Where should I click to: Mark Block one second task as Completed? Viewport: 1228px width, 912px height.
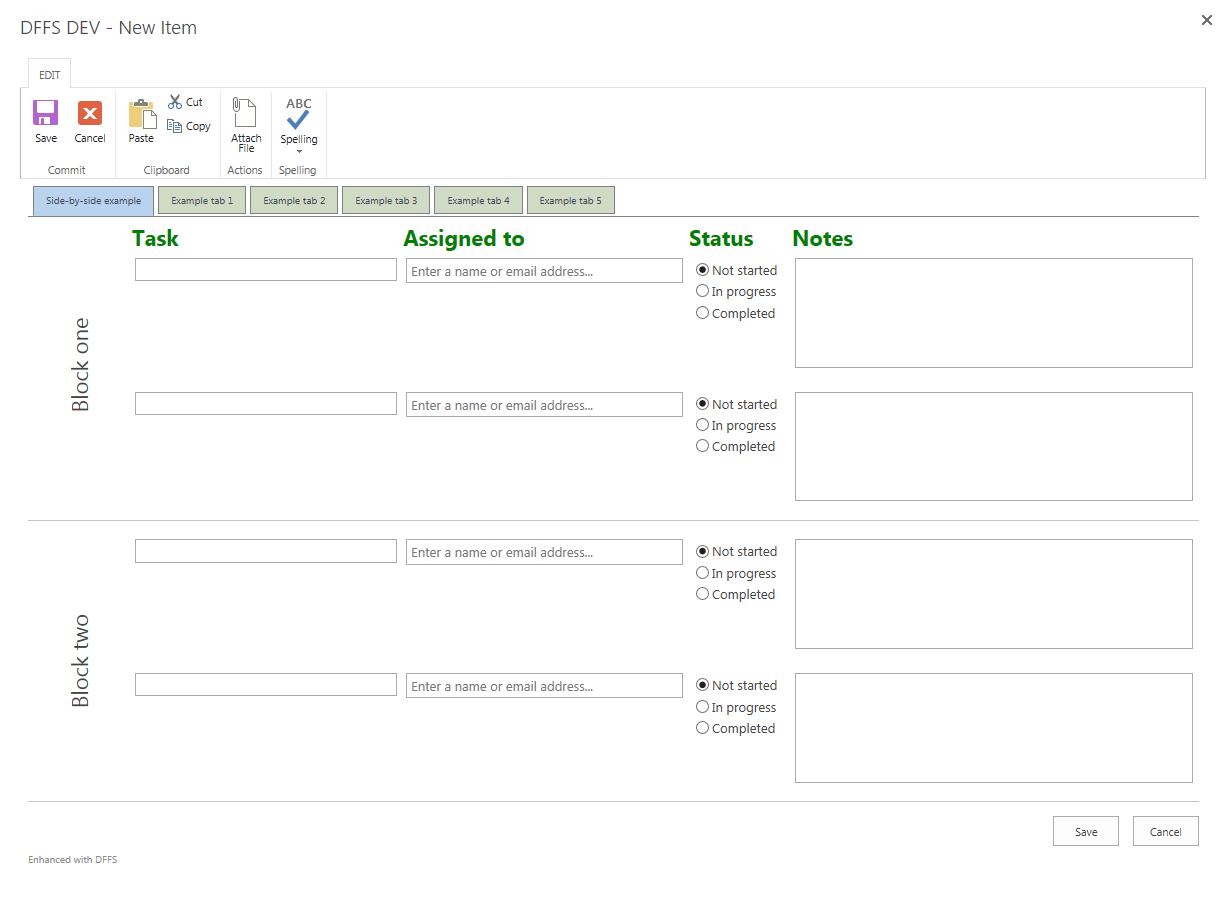click(702, 445)
